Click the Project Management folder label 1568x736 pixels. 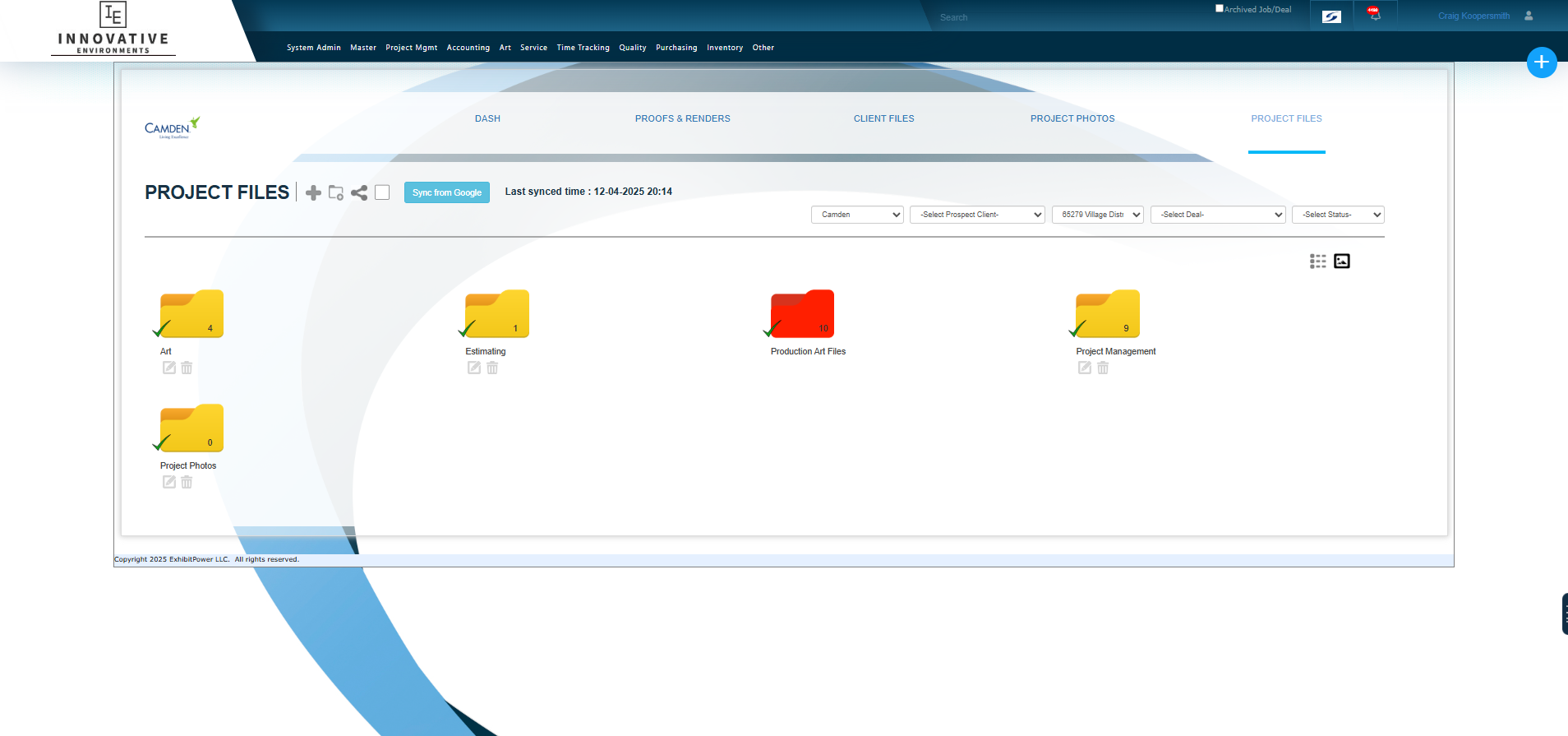click(x=1116, y=351)
